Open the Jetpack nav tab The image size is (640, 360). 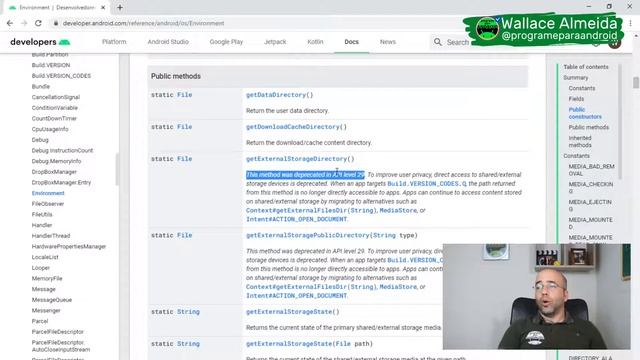coord(275,42)
